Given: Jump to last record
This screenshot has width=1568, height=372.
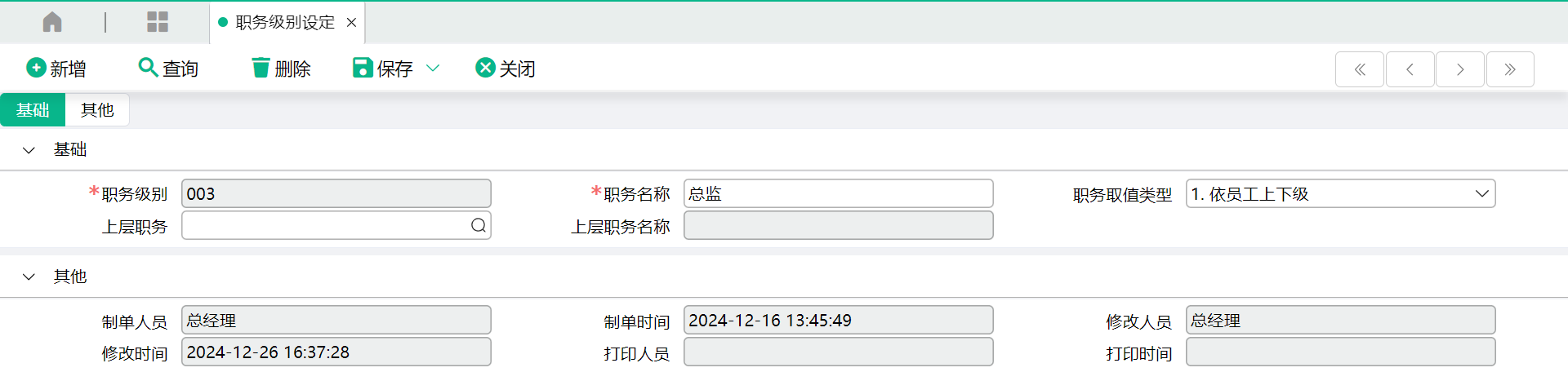Looking at the screenshot, I should 1510,69.
